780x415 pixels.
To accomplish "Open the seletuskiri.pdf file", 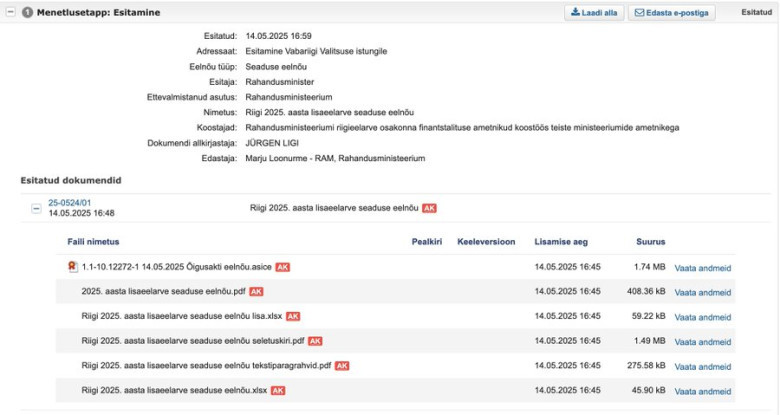I will click(193, 341).
